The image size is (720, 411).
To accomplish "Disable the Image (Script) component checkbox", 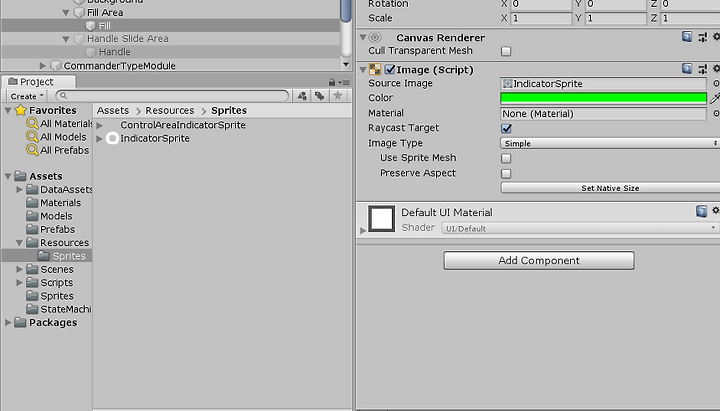I will click(390, 69).
